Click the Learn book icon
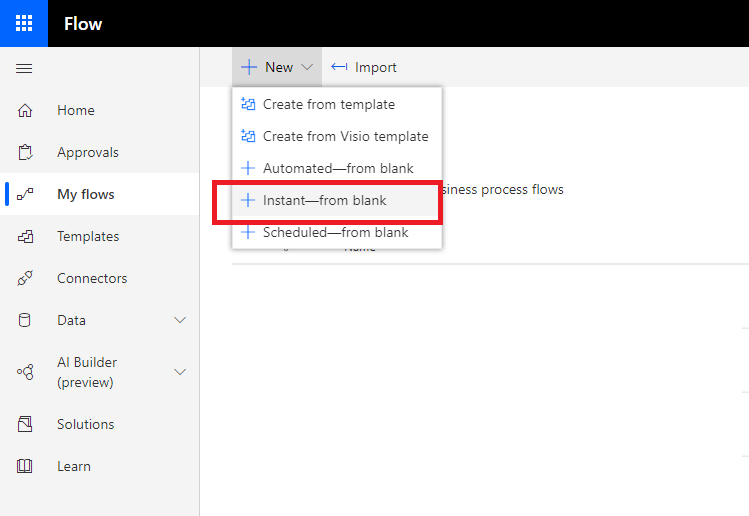749x516 pixels. [x=24, y=466]
